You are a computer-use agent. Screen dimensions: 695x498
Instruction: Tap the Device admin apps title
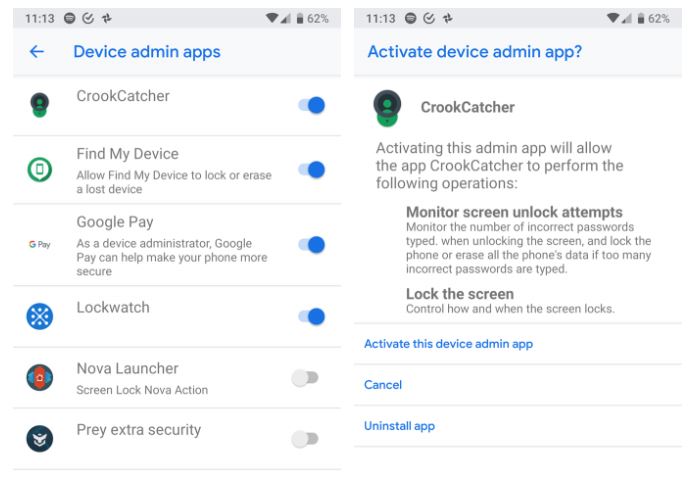pos(147,52)
